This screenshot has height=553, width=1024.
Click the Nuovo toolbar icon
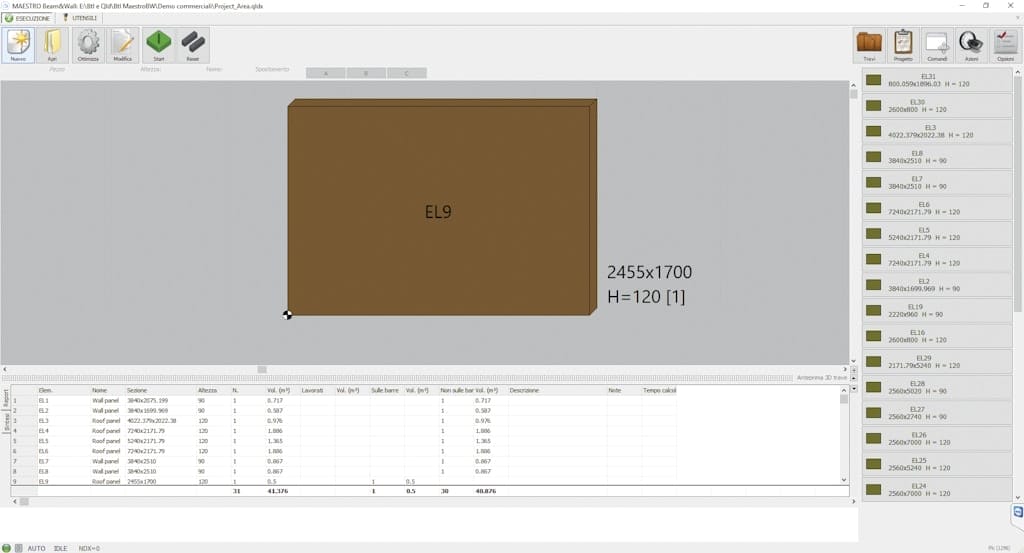(19, 45)
